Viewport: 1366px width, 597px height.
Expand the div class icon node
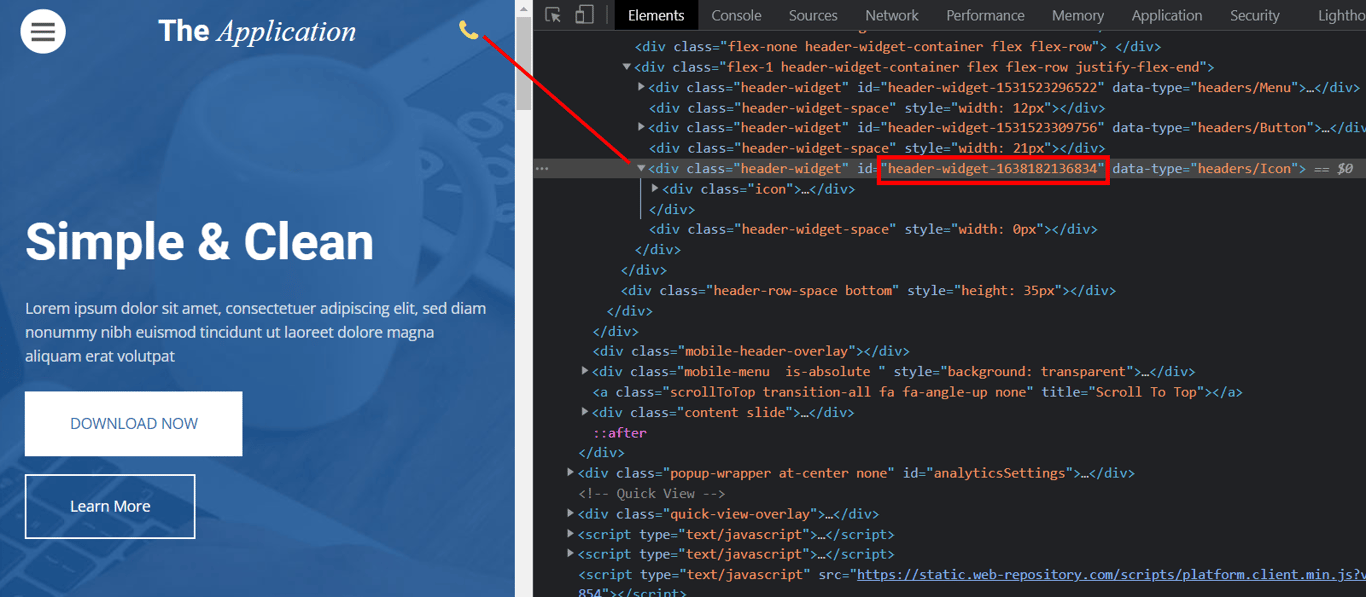[x=656, y=188]
